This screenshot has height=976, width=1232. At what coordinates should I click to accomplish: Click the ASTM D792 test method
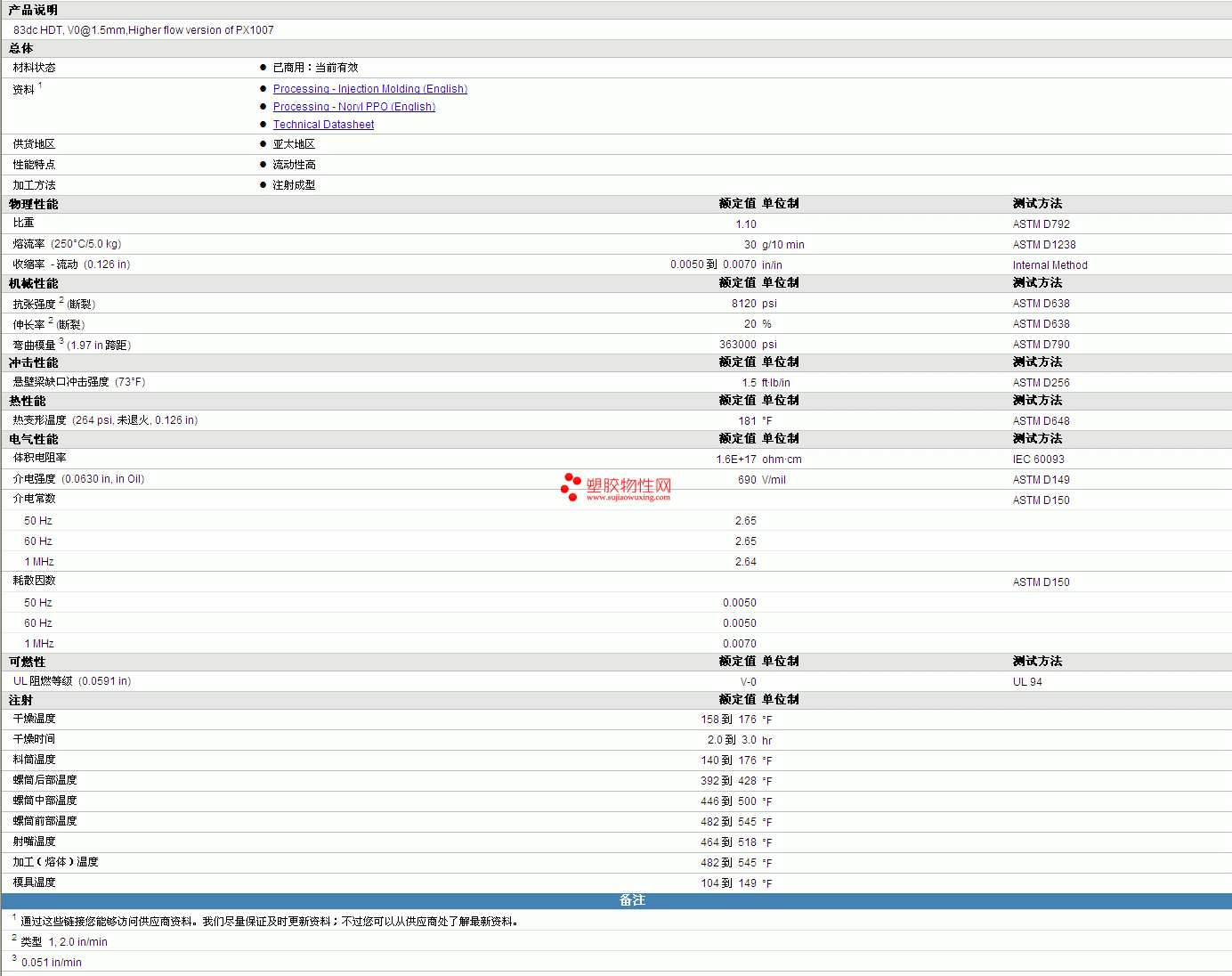pyautogui.click(x=1041, y=224)
